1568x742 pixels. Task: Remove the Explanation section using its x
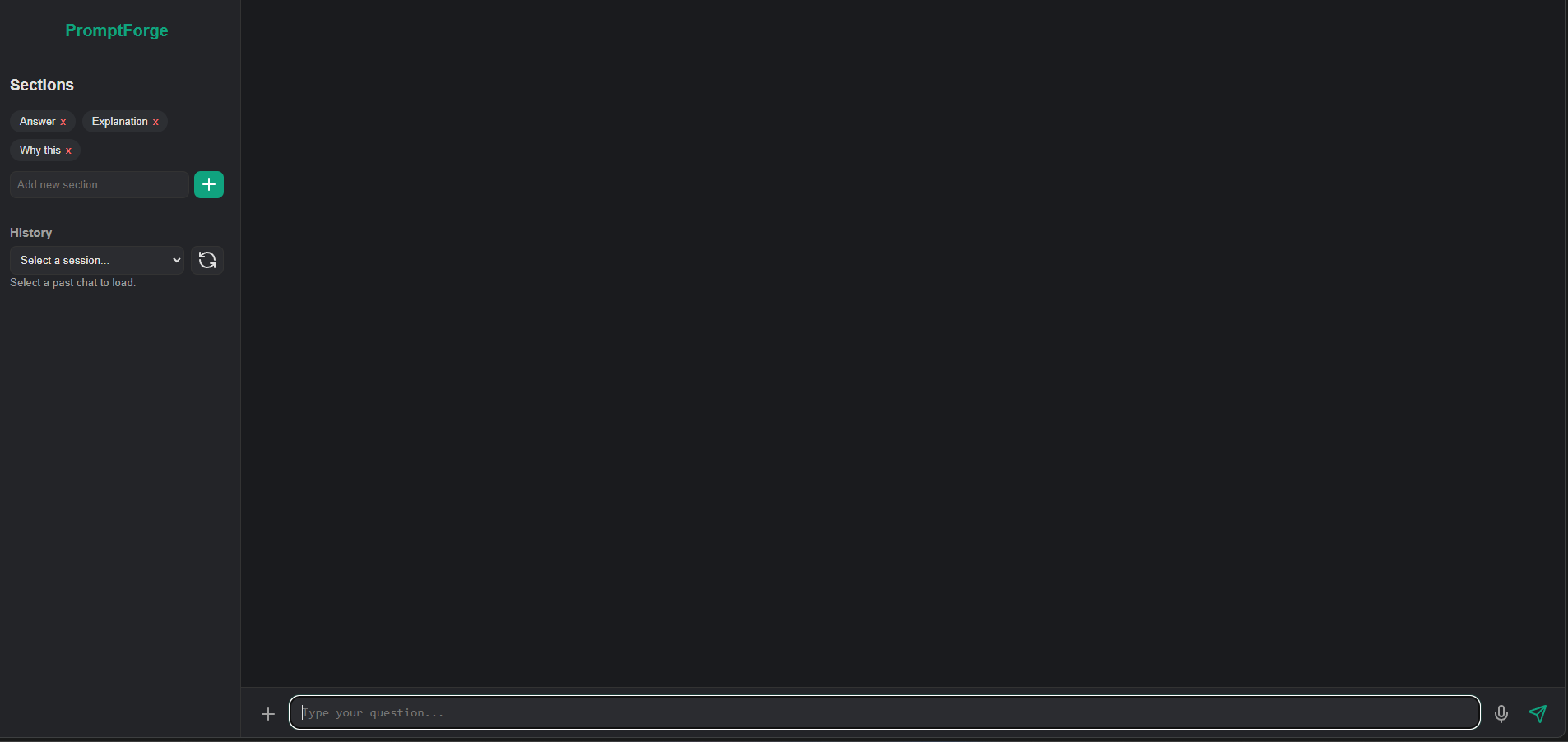pyautogui.click(x=155, y=122)
